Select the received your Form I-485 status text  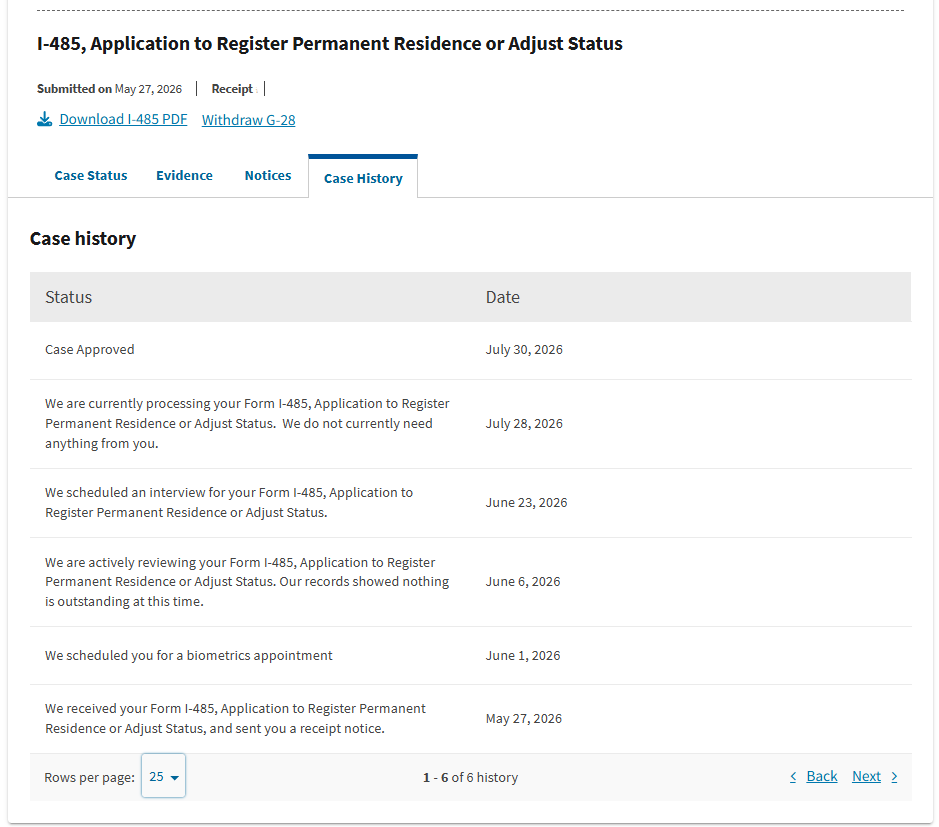click(x=235, y=718)
